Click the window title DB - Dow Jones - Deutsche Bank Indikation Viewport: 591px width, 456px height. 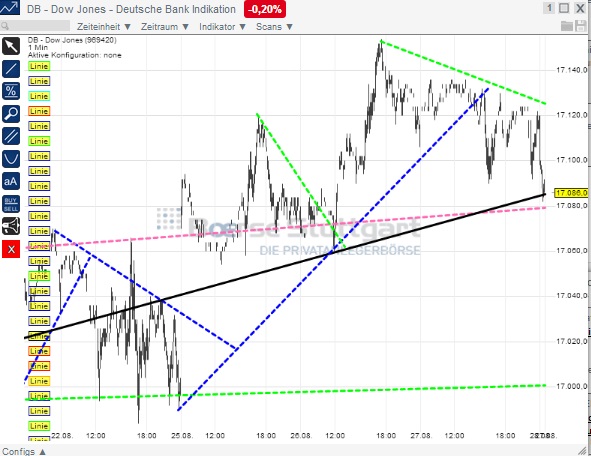[131, 9]
